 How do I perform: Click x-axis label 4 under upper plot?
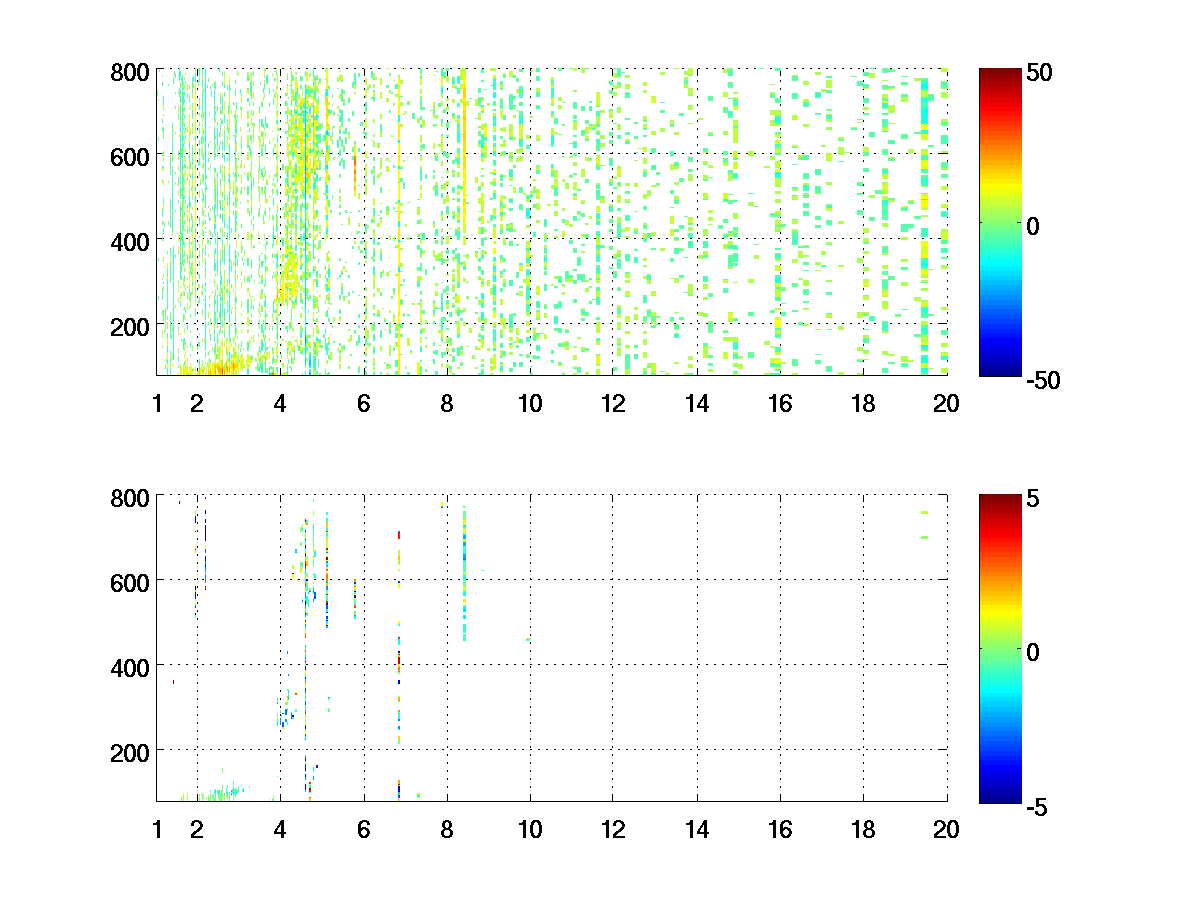[x=280, y=404]
